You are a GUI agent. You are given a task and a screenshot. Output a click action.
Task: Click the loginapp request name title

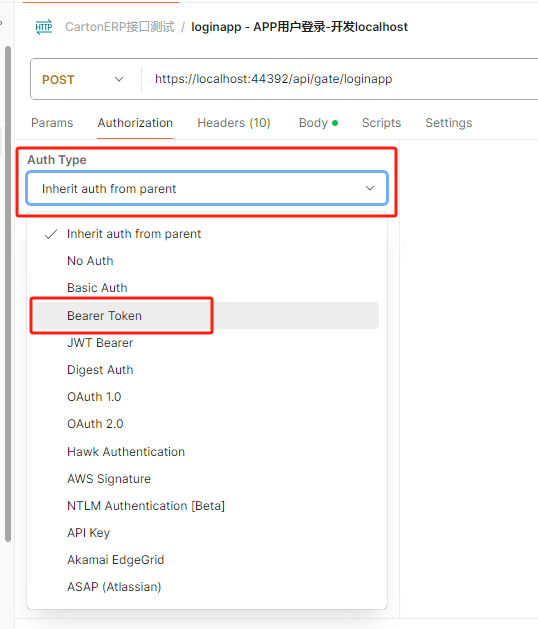(x=299, y=27)
